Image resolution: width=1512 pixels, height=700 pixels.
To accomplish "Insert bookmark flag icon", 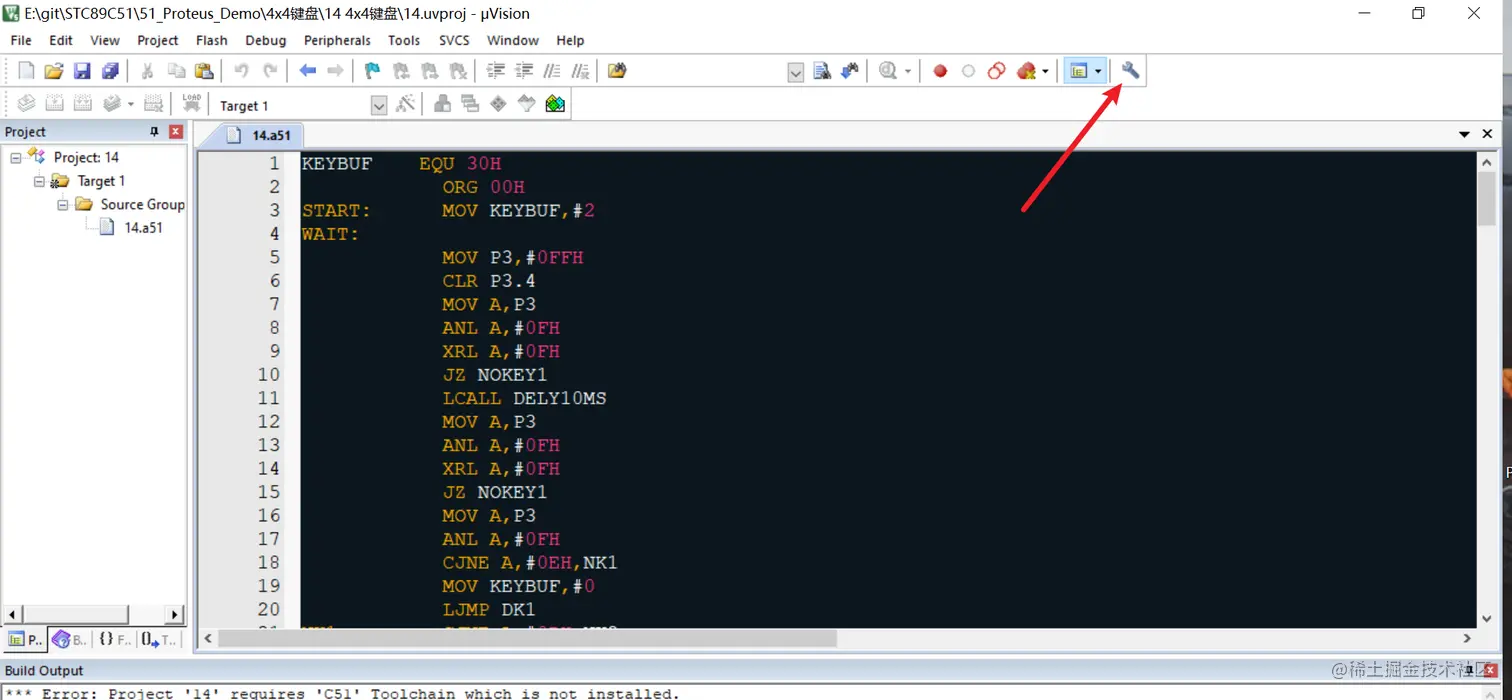I will coord(372,71).
